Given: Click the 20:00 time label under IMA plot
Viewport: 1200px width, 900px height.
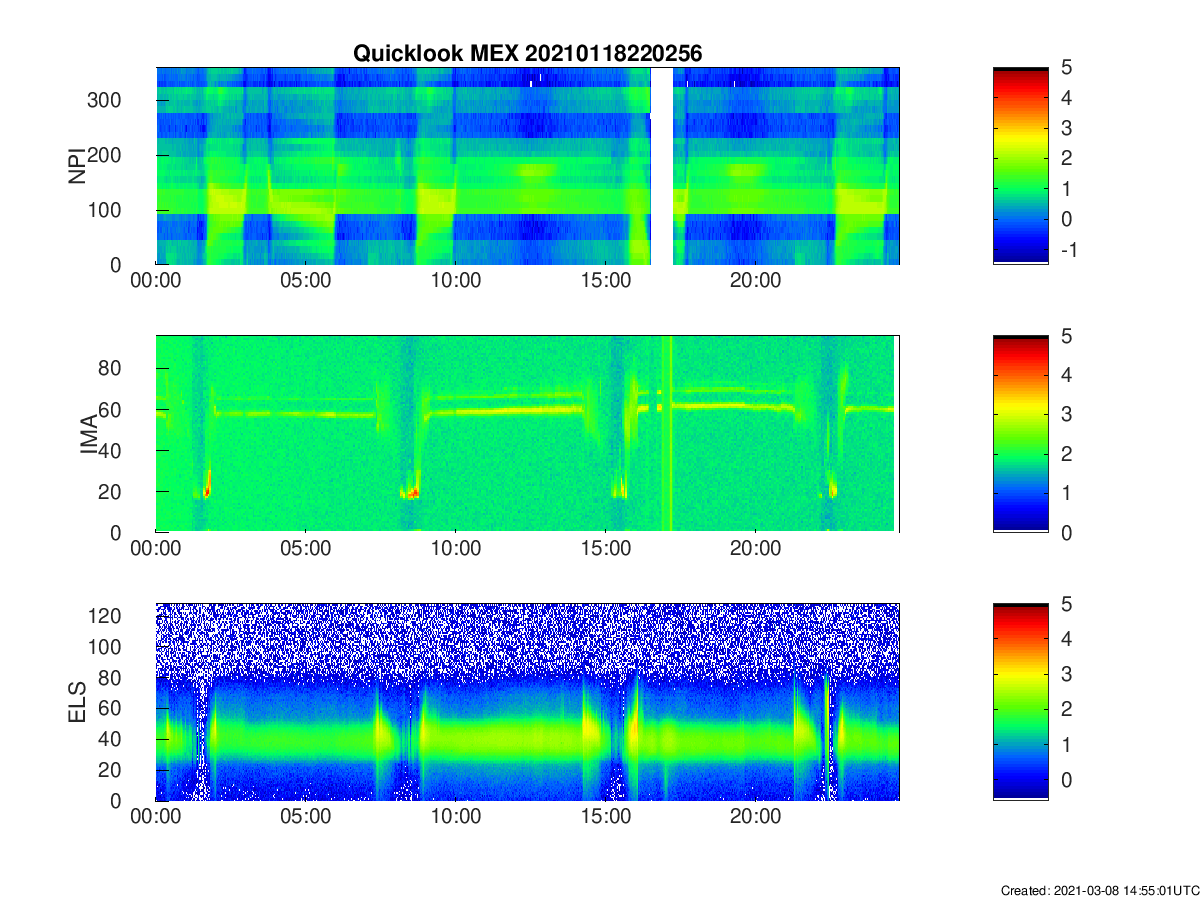Looking at the screenshot, I should [x=756, y=550].
